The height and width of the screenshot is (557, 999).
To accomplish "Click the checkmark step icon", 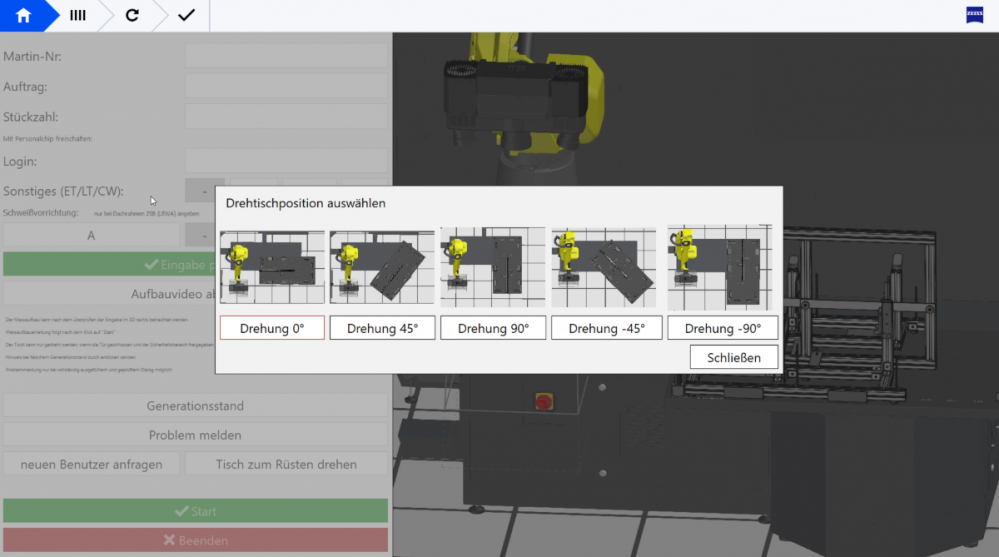I will [x=186, y=16].
